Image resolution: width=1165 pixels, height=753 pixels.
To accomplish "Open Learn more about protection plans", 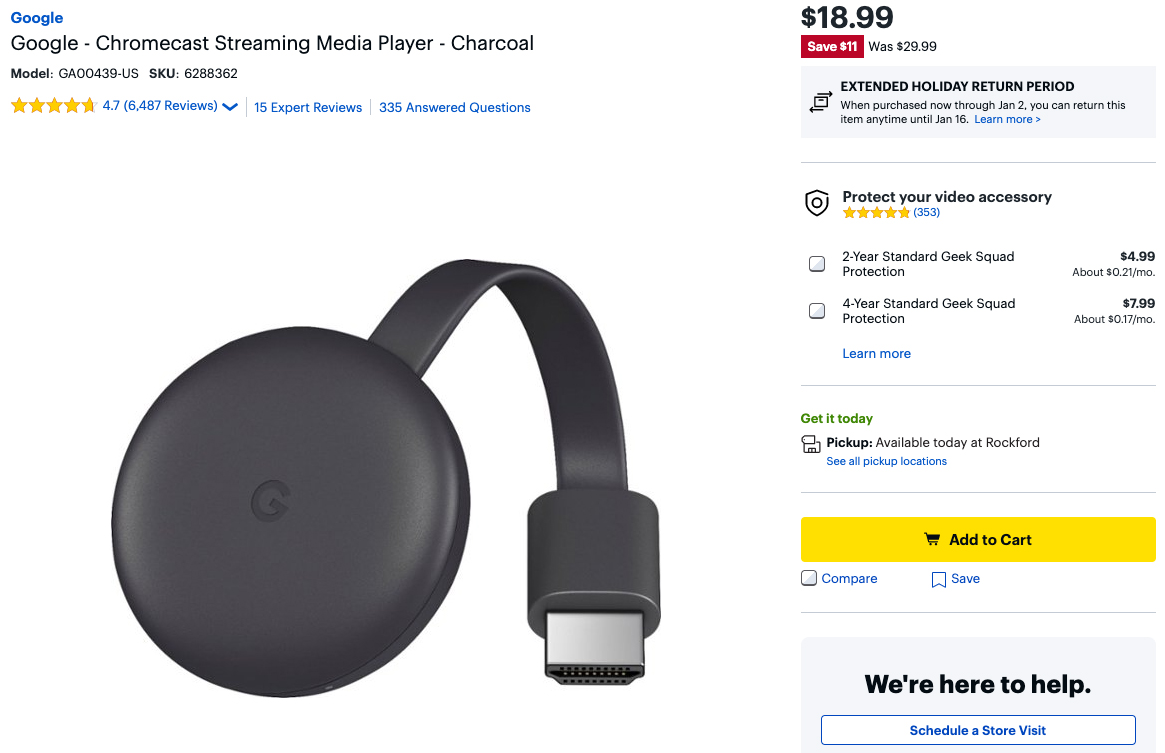I will click(876, 354).
